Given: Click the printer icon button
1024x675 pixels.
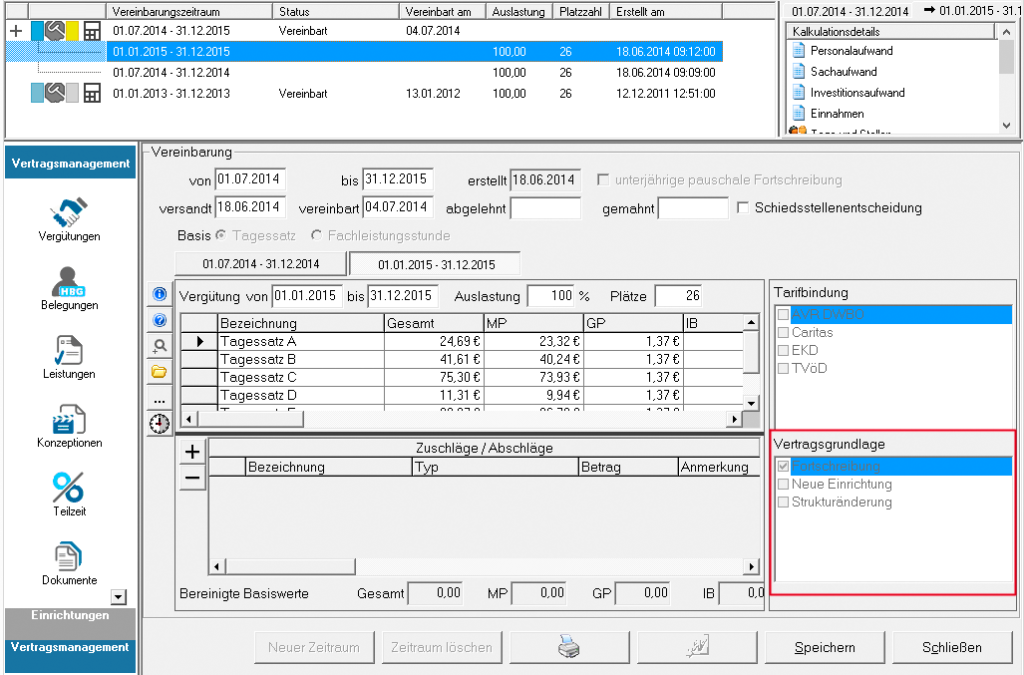Looking at the screenshot, I should click(x=568, y=647).
